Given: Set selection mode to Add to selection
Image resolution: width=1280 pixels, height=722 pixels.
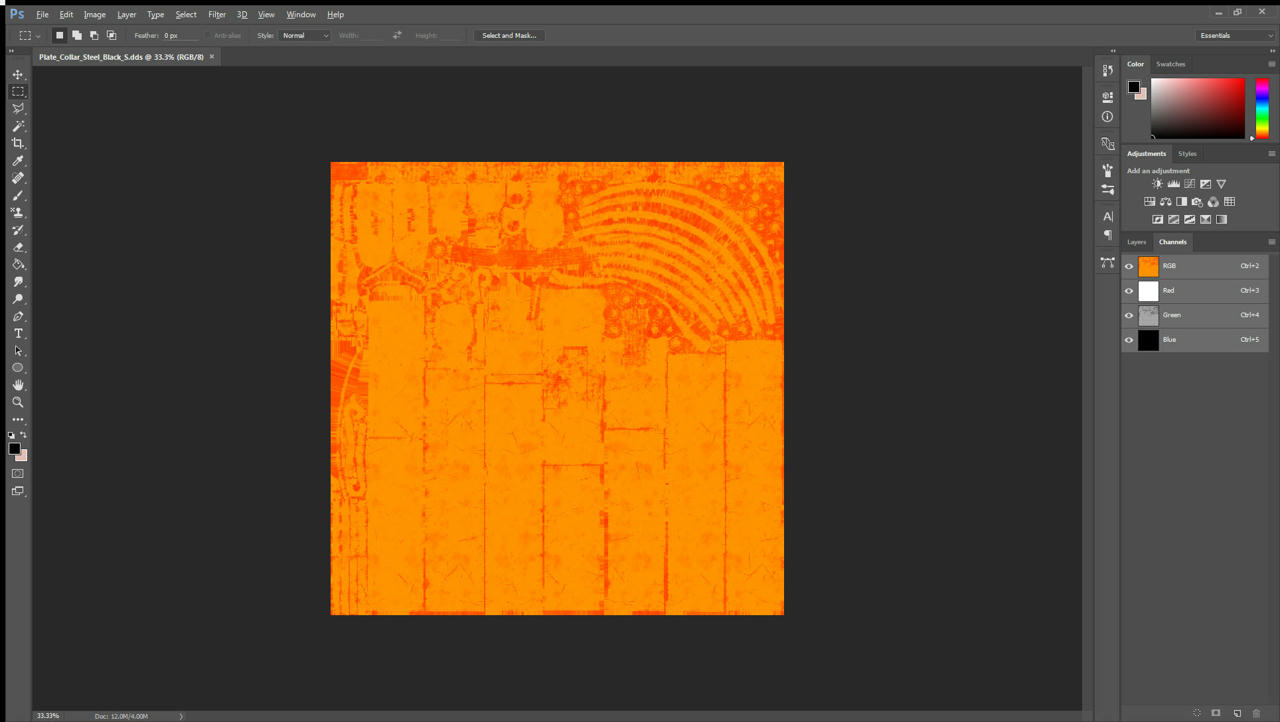Looking at the screenshot, I should (77, 35).
